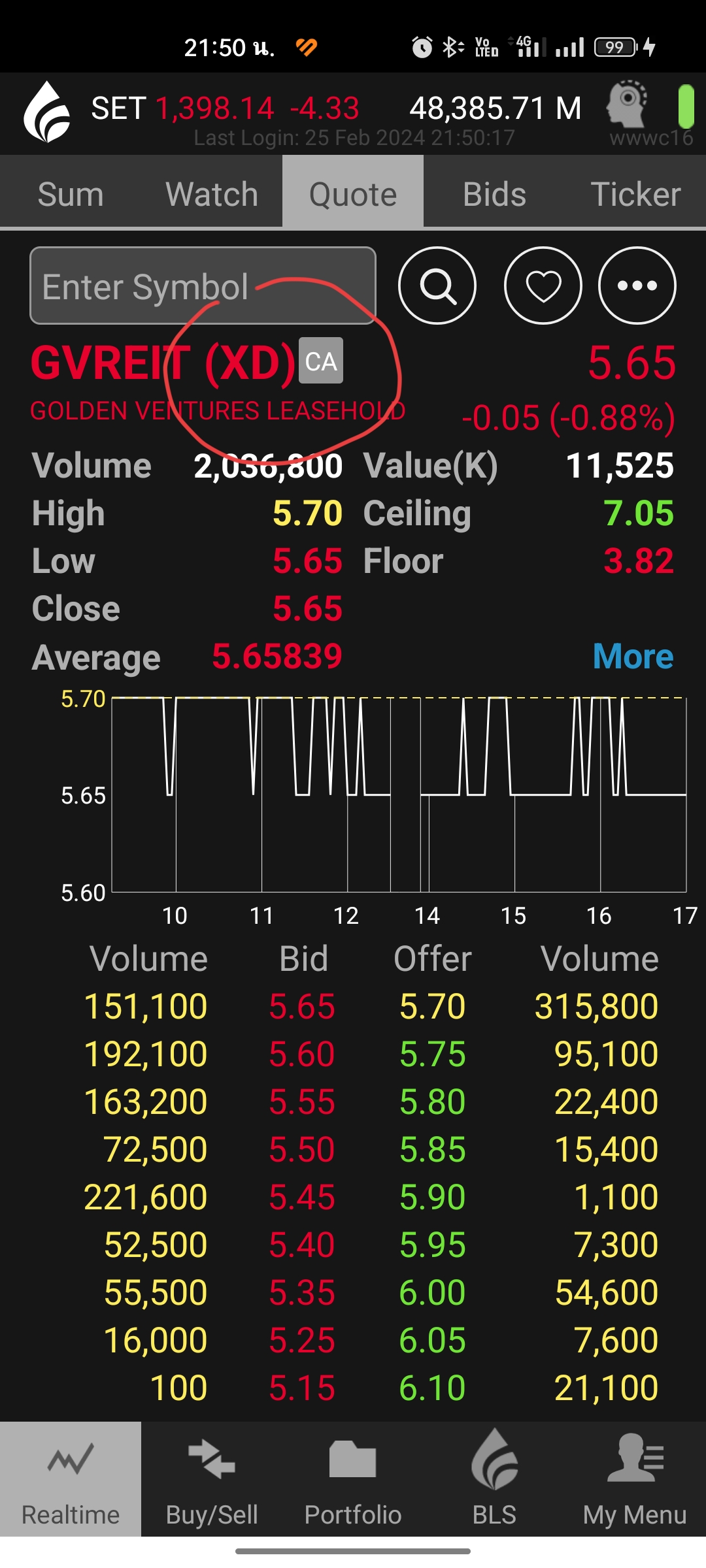Image resolution: width=706 pixels, height=1568 pixels.
Task: Select offer price 5.75
Action: pos(433,1054)
